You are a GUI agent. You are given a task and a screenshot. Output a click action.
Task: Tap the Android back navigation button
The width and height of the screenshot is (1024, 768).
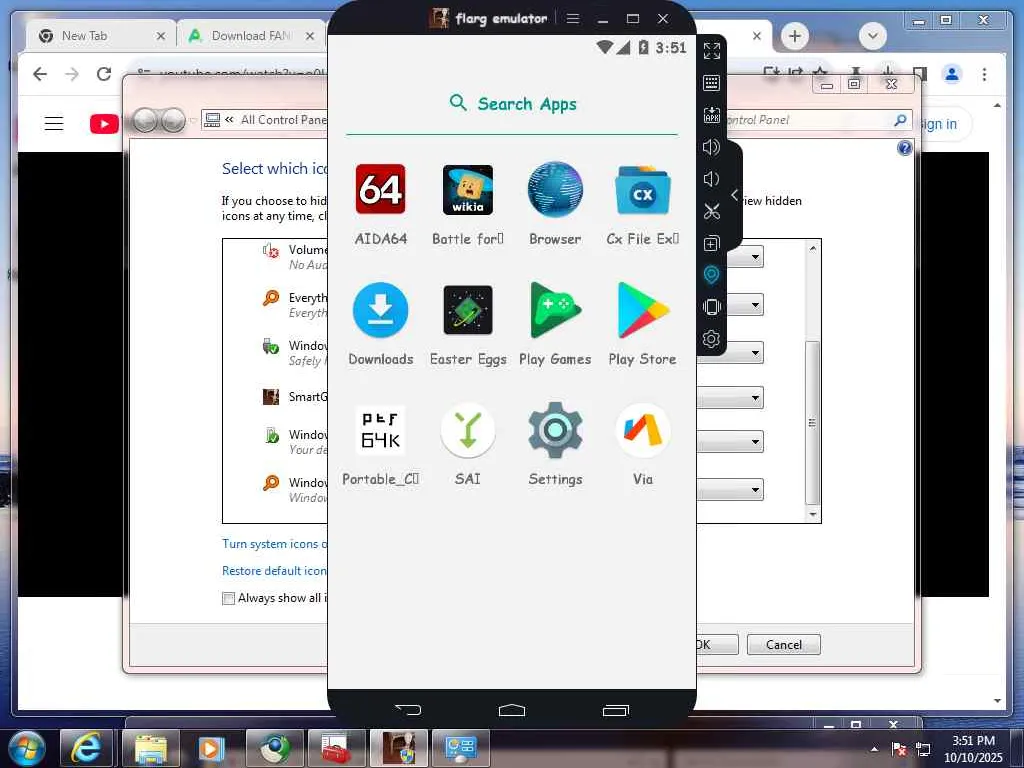(x=408, y=709)
